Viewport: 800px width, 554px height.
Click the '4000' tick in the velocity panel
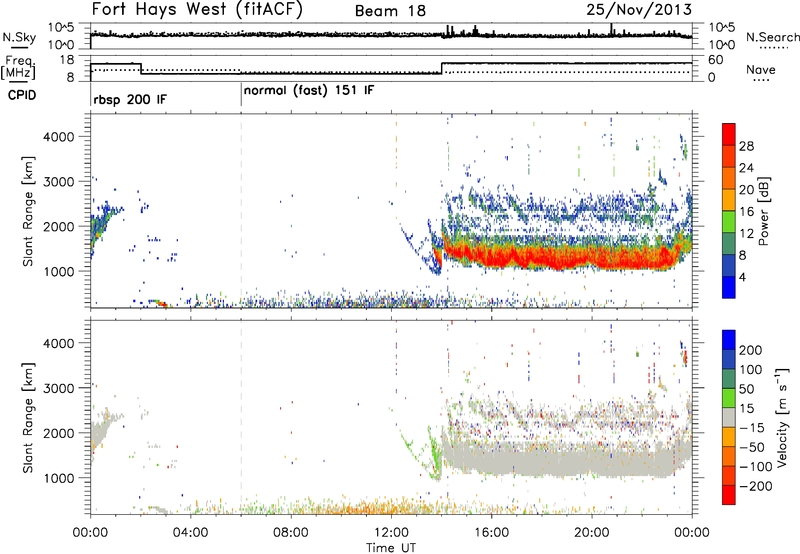[x=58, y=343]
